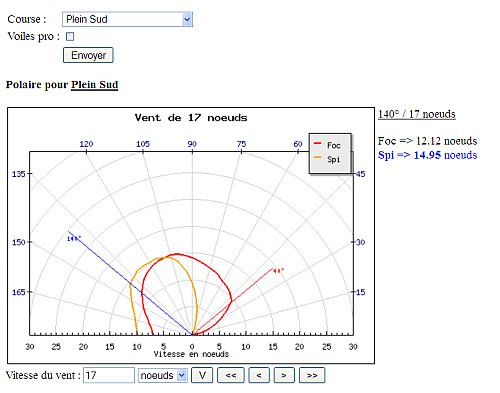Submit the form with Envoyer button
Viewport: 500px width, 393px height.
(x=88, y=55)
